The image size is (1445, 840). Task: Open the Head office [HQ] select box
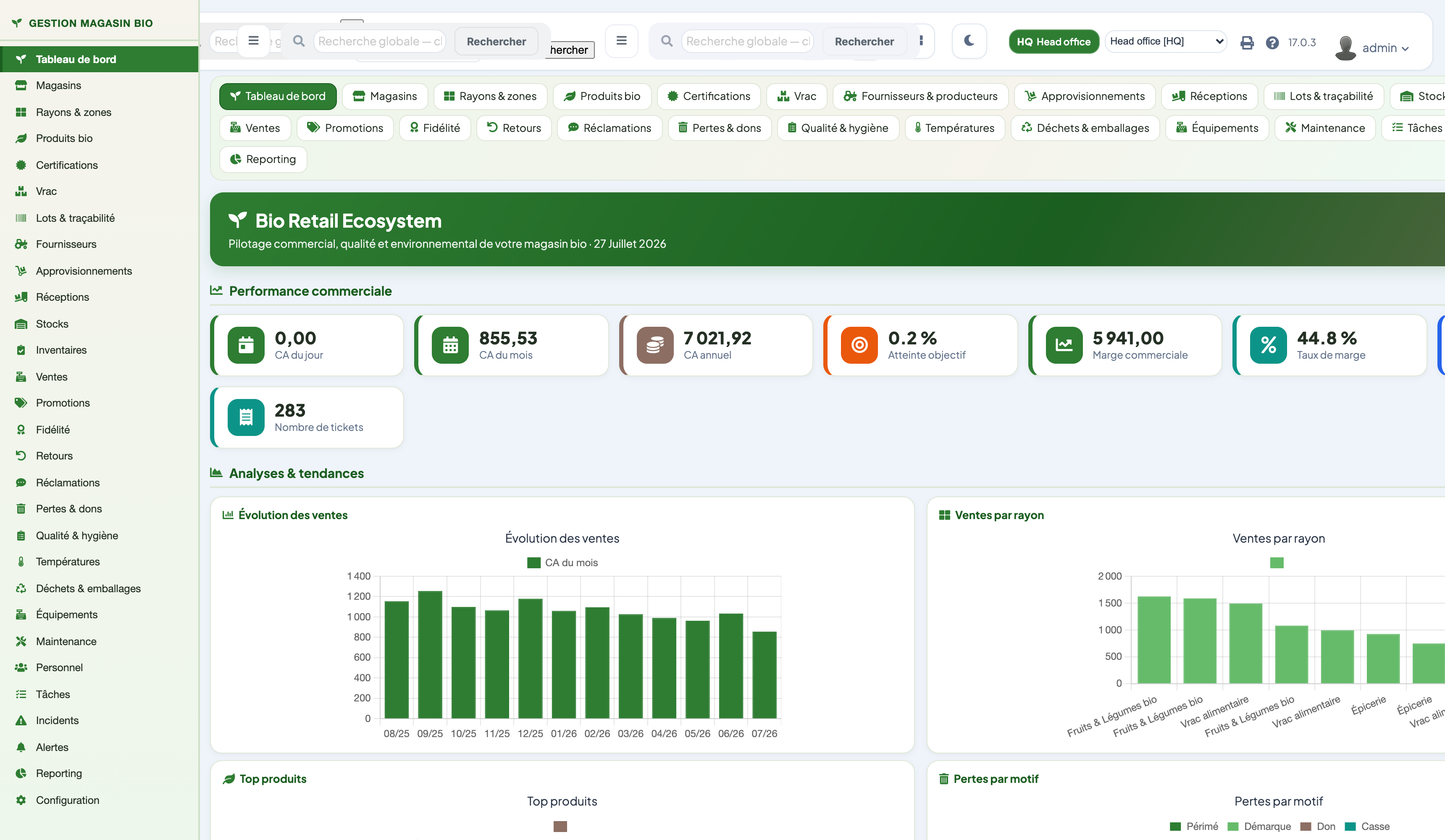pos(1166,41)
